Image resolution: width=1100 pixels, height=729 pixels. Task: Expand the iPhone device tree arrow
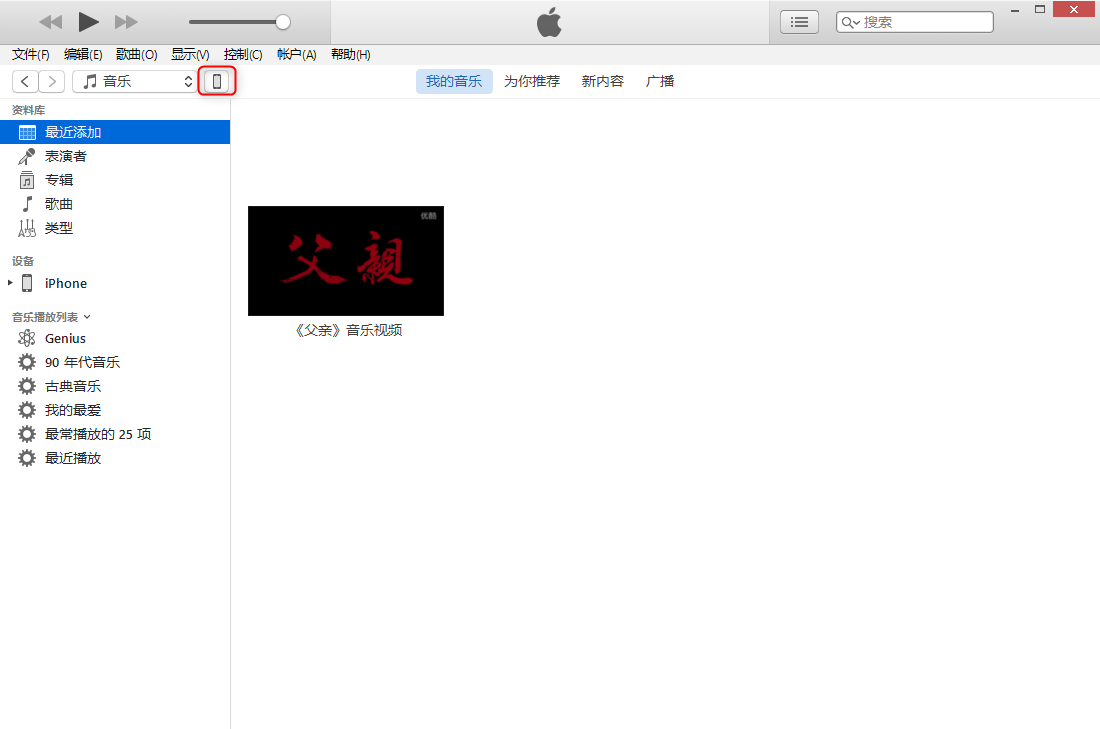10,283
